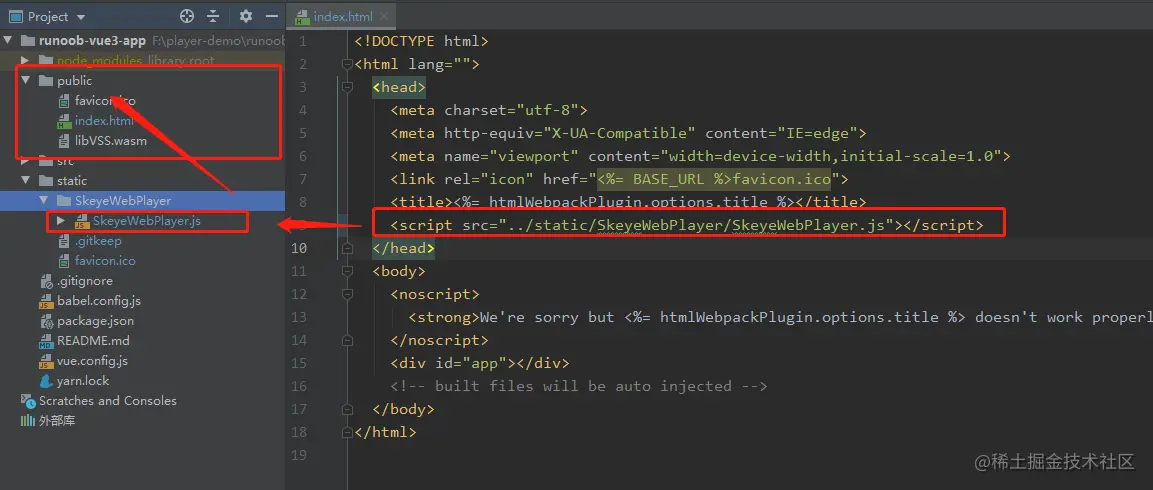The height and width of the screenshot is (490, 1153).
Task: Collapse the public folder arrow
Action: (x=25, y=80)
